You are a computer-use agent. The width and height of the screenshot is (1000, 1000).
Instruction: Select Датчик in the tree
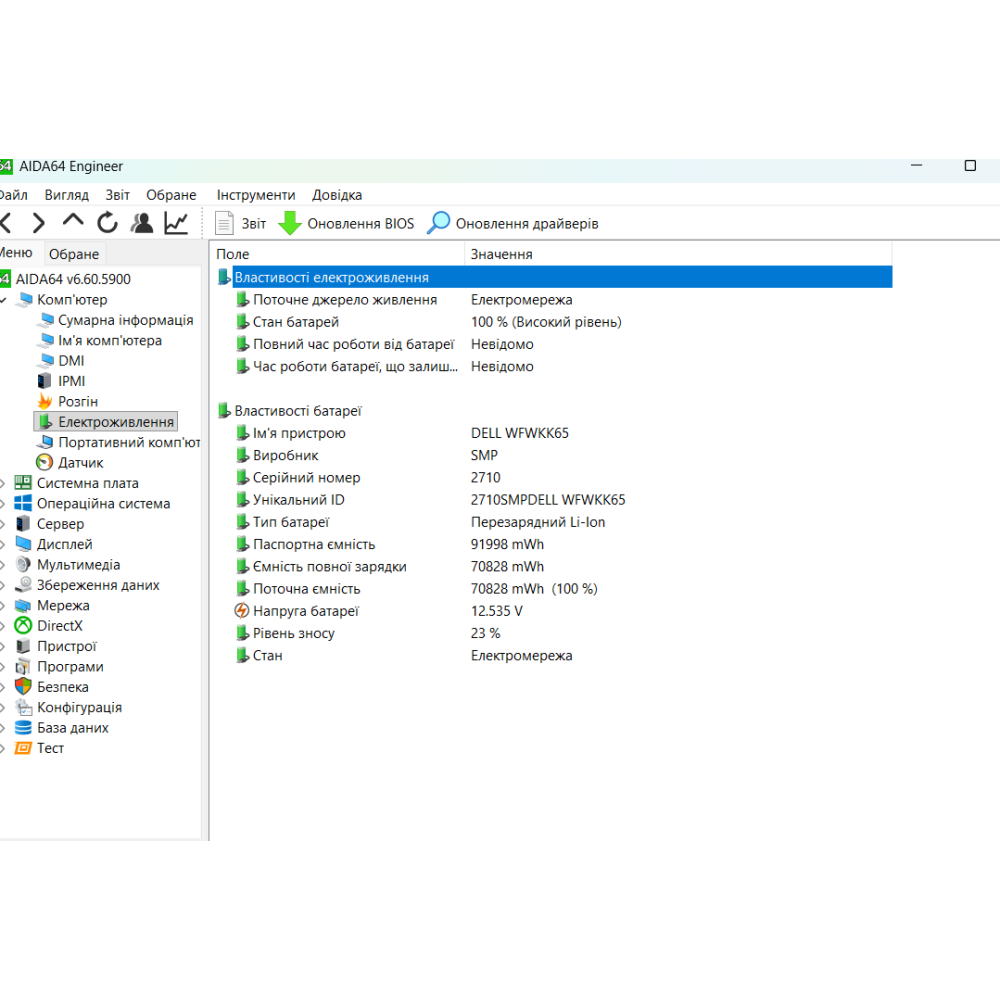[x=80, y=462]
